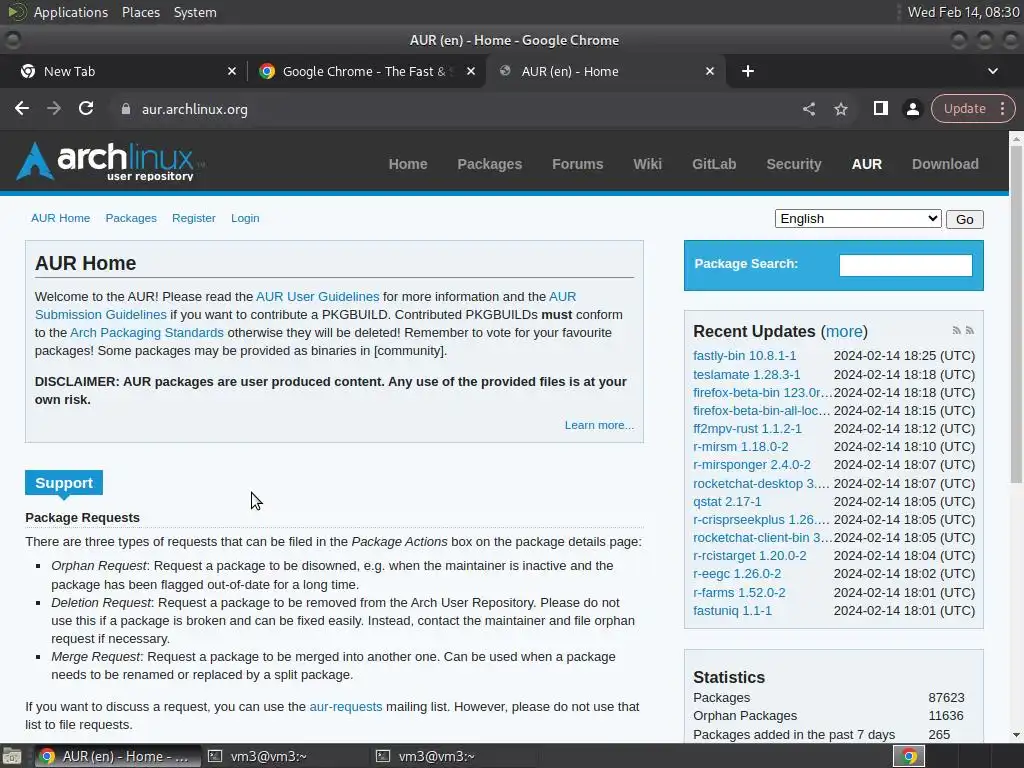1024x768 pixels.
Task: Open the Forums navbar link
Action: 577,164
